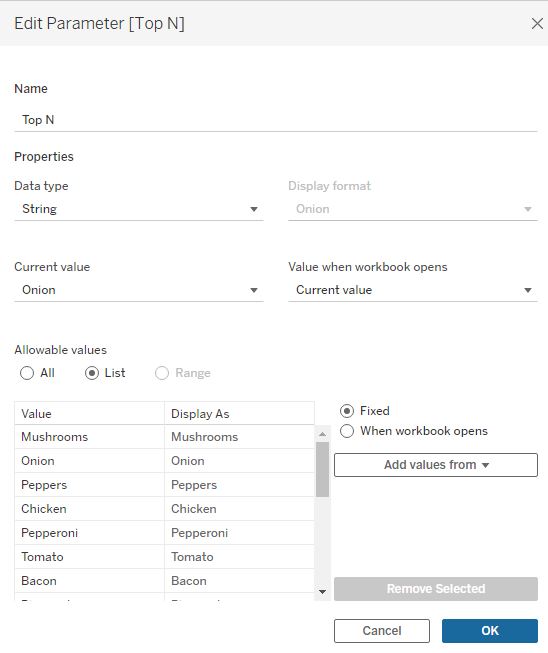Open the Data type String dropdown
The width and height of the screenshot is (548, 653).
139,209
